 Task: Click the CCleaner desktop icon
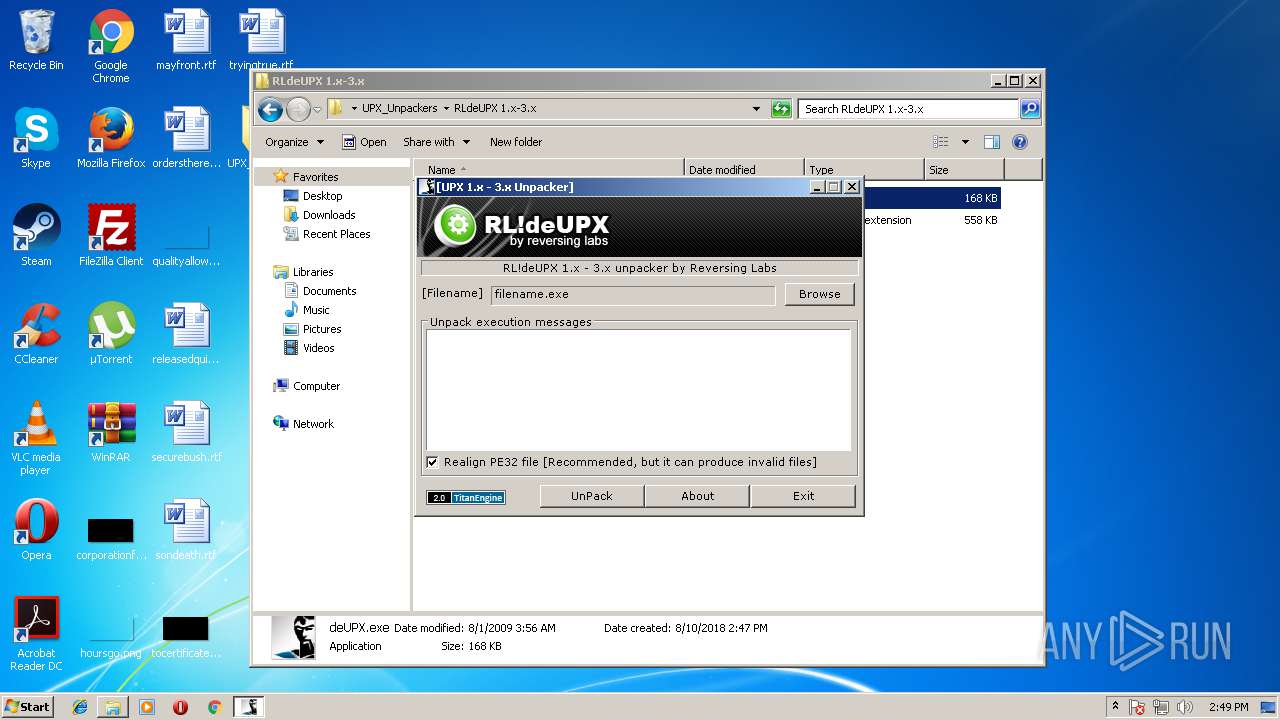coord(36,334)
